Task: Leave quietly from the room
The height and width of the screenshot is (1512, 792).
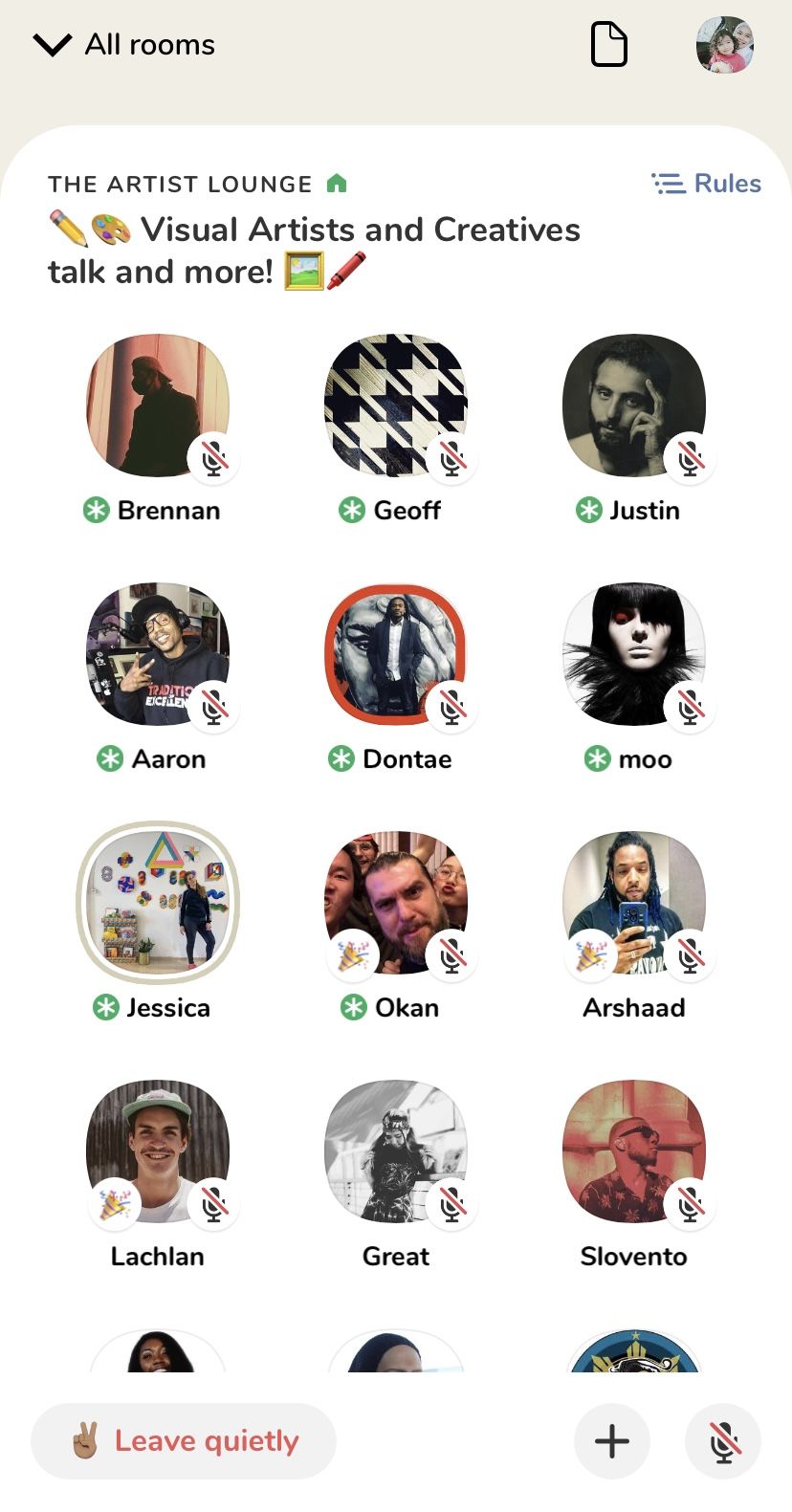Action: click(x=184, y=1440)
